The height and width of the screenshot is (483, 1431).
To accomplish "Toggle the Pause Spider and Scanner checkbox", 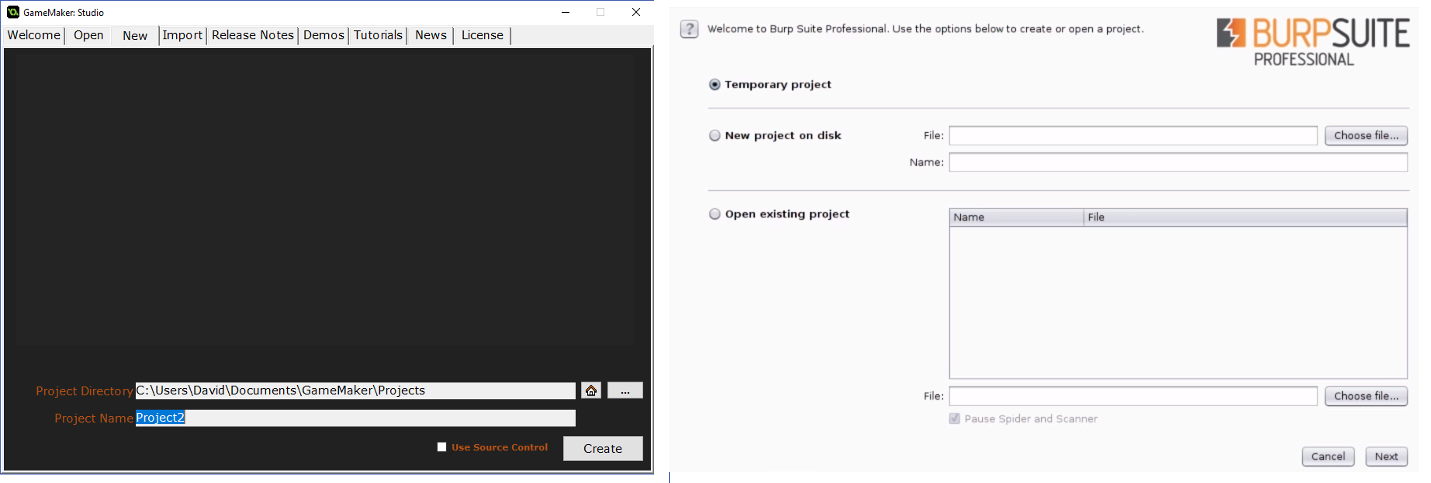I will coord(955,419).
